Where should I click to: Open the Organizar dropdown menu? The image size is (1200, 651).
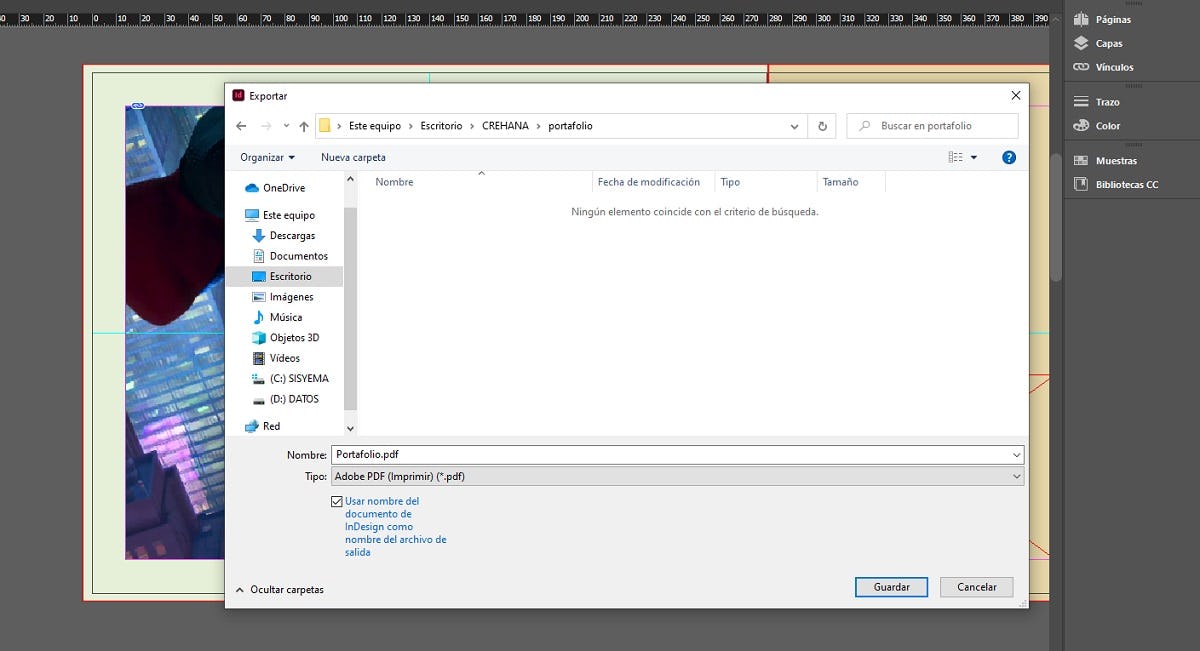pyautogui.click(x=267, y=157)
